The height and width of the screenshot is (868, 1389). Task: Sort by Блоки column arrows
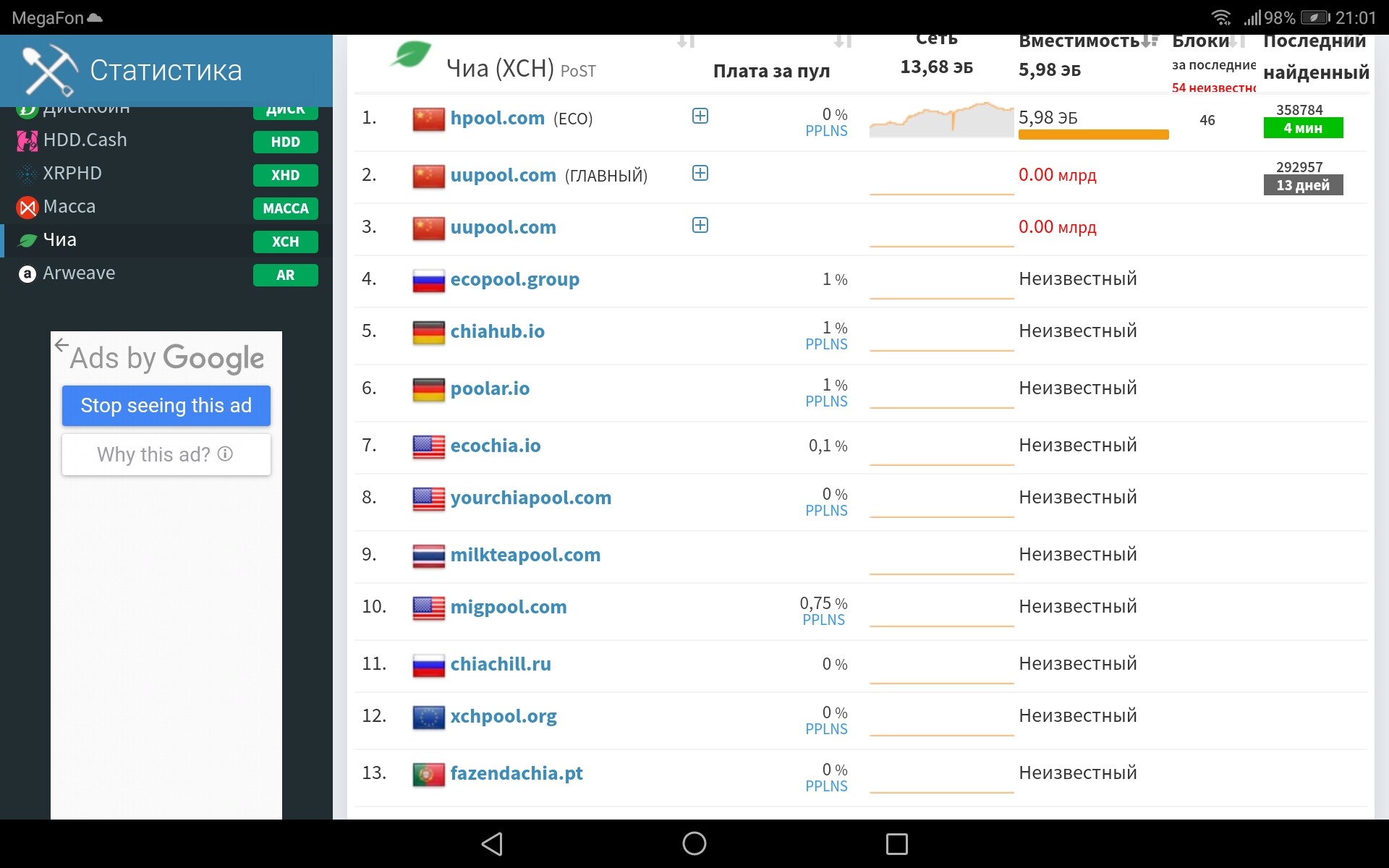1238,41
